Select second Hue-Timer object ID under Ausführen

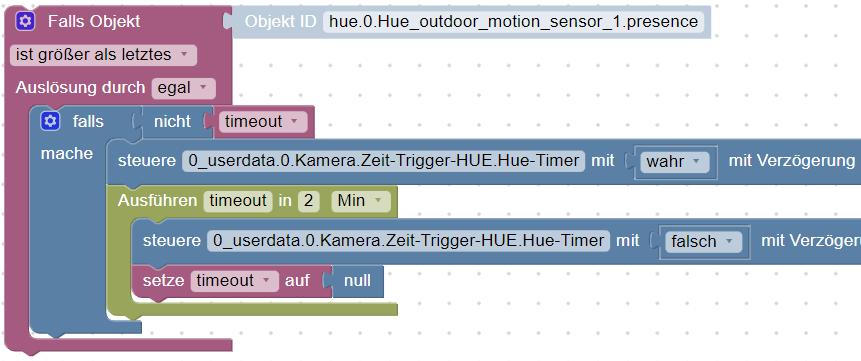408,241
